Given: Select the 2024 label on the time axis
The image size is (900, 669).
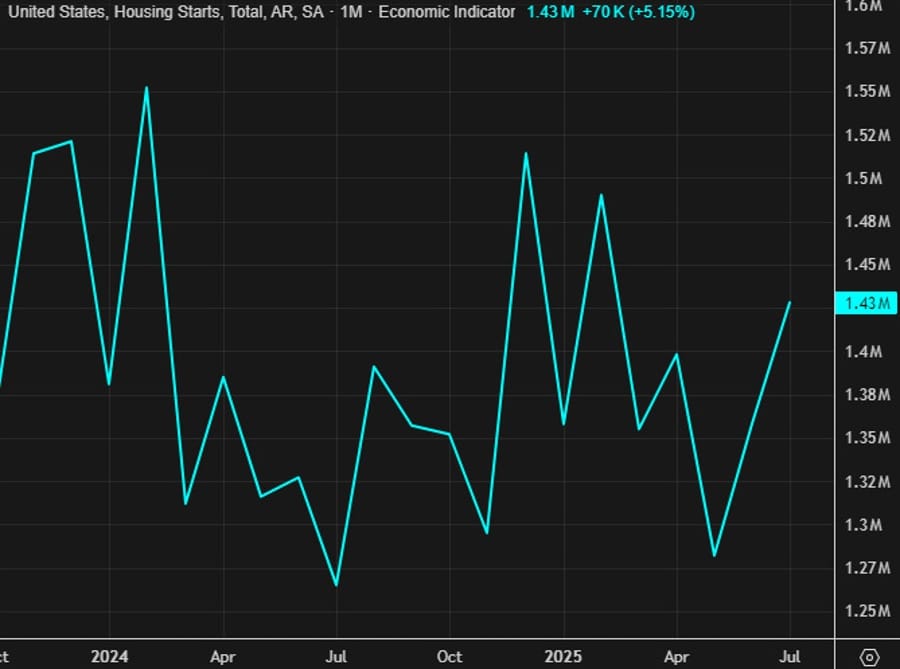Looking at the screenshot, I should pyautogui.click(x=109, y=657).
